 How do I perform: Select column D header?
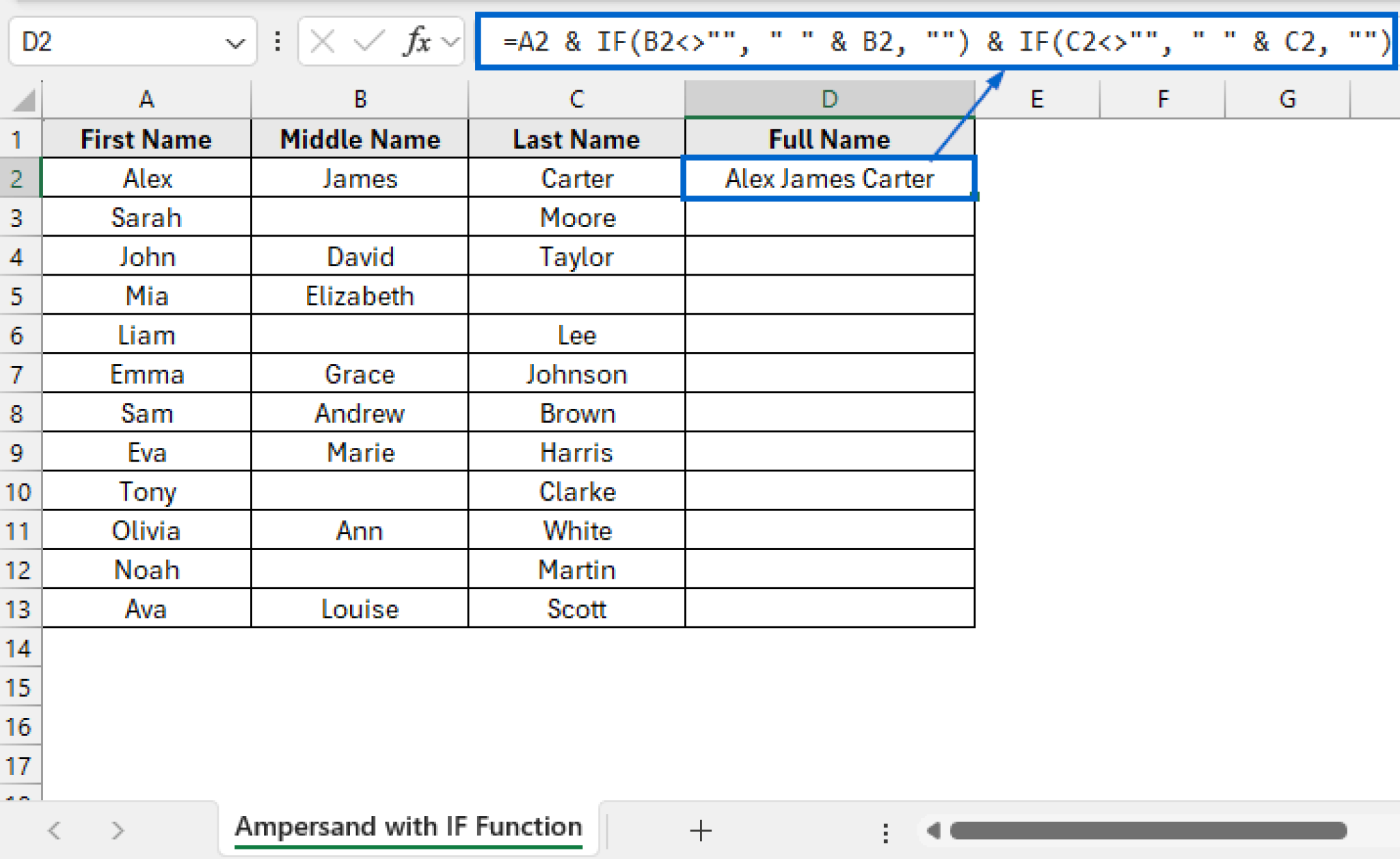(829, 98)
